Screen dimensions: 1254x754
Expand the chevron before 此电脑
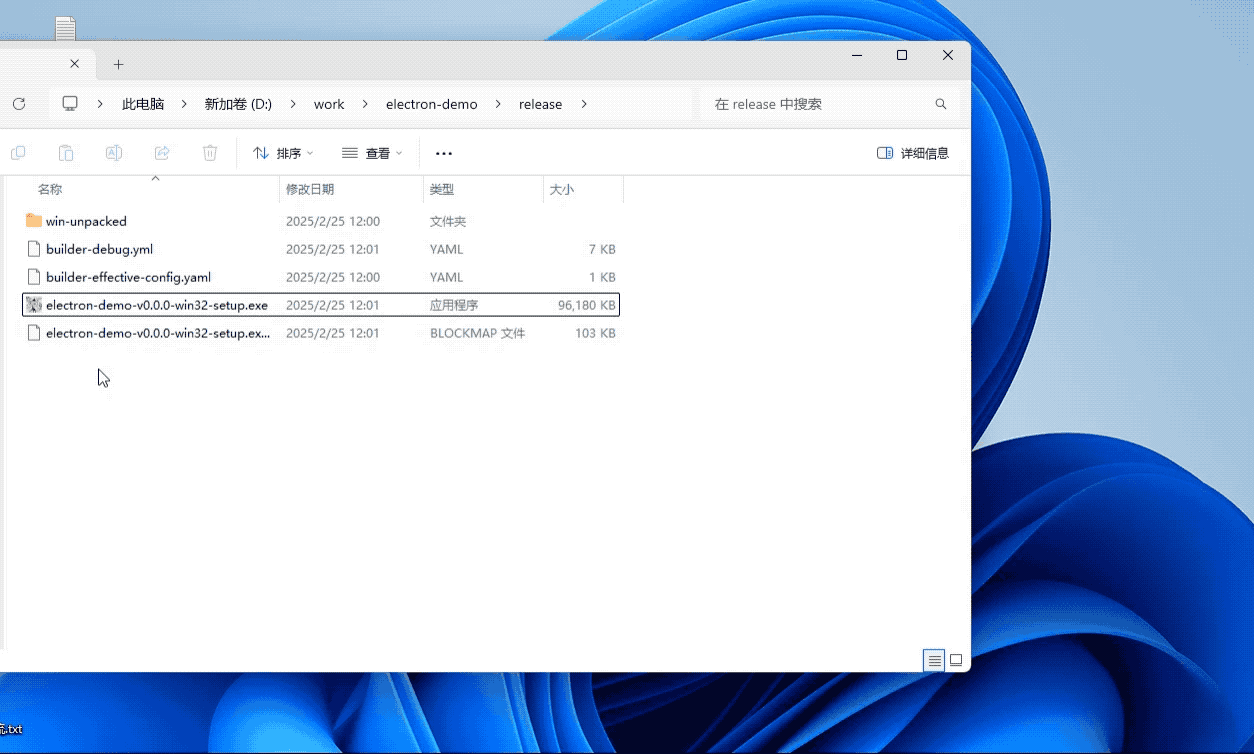point(100,104)
